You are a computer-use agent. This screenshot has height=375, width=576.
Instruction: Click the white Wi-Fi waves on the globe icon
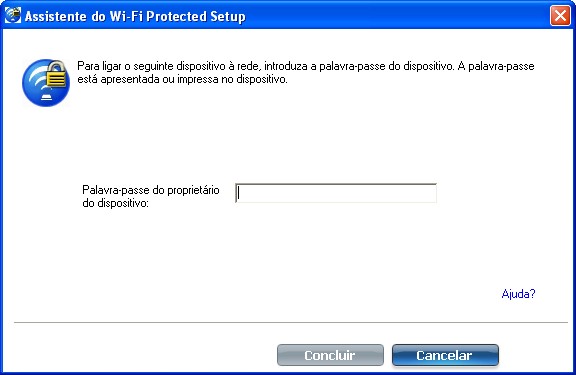tap(37, 79)
